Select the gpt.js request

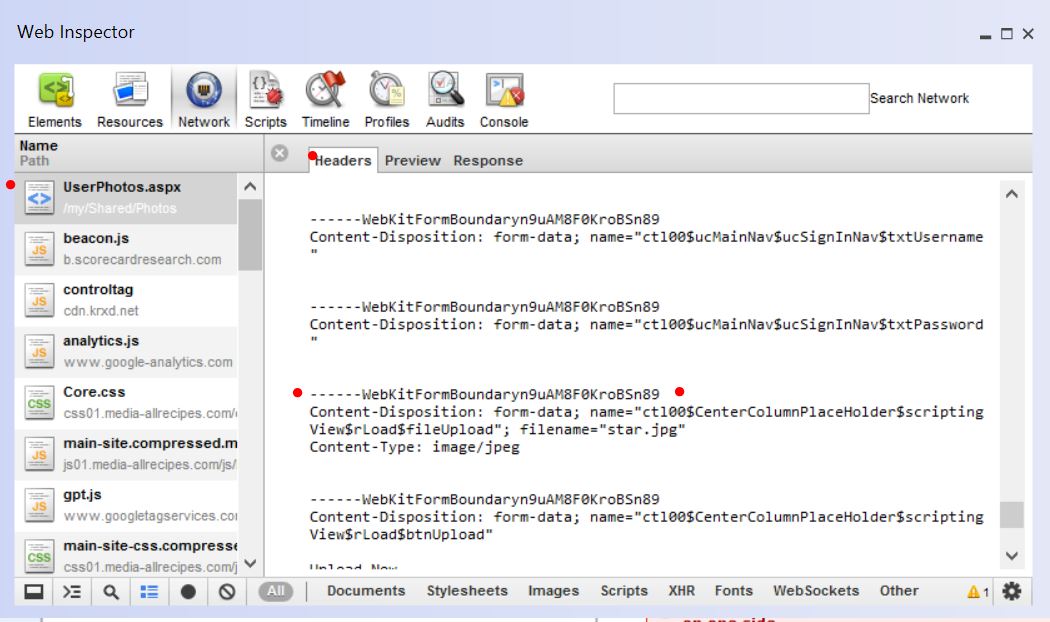[x=126, y=506]
